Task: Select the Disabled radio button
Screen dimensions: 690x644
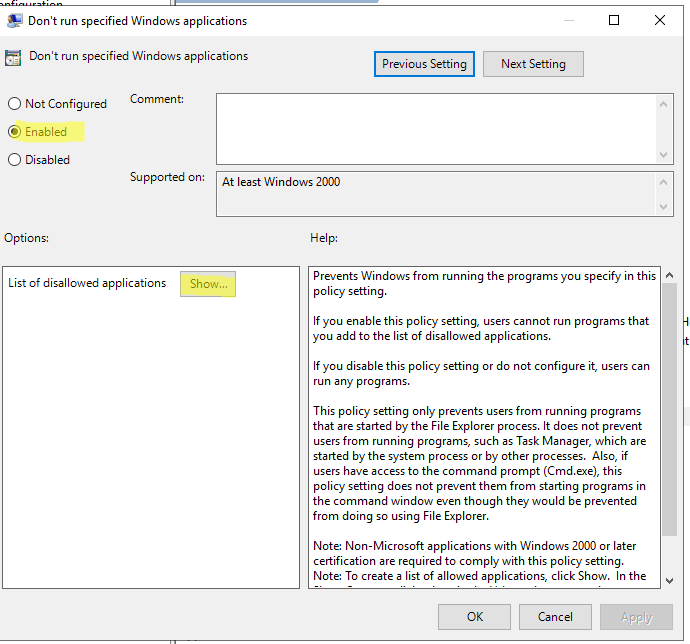Action: coord(15,159)
